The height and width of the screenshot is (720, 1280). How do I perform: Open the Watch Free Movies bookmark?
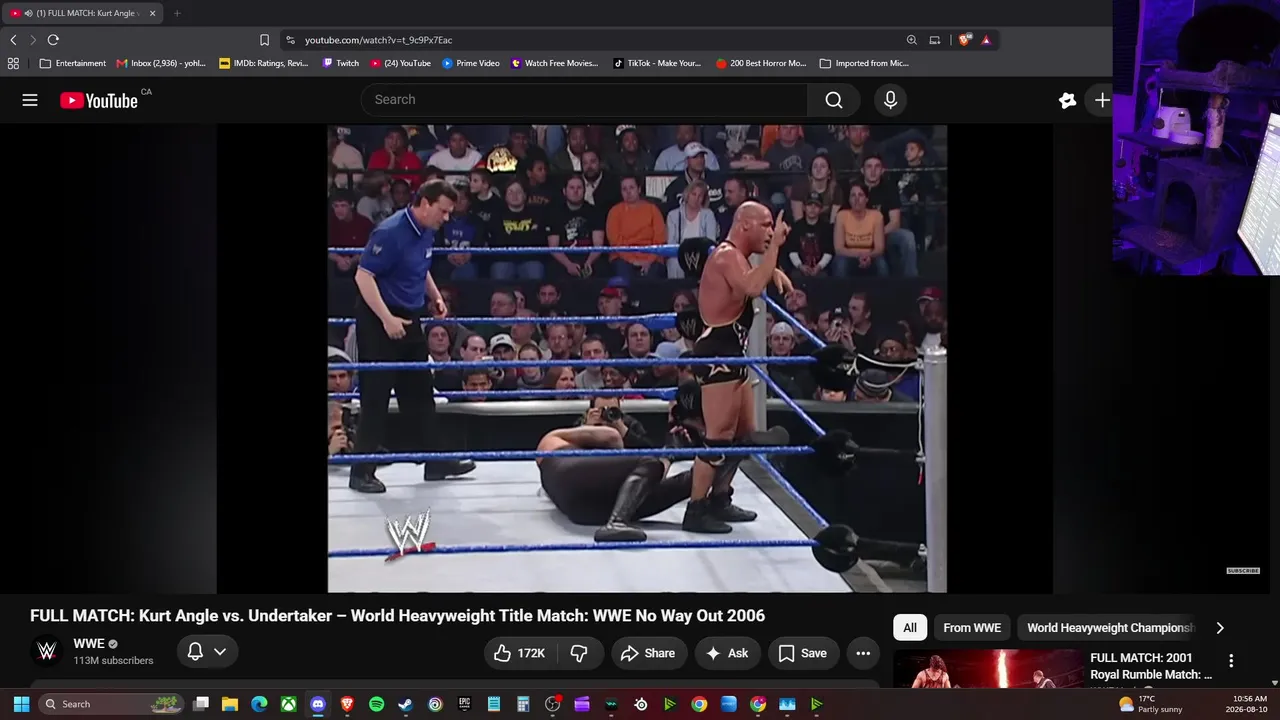tap(555, 63)
